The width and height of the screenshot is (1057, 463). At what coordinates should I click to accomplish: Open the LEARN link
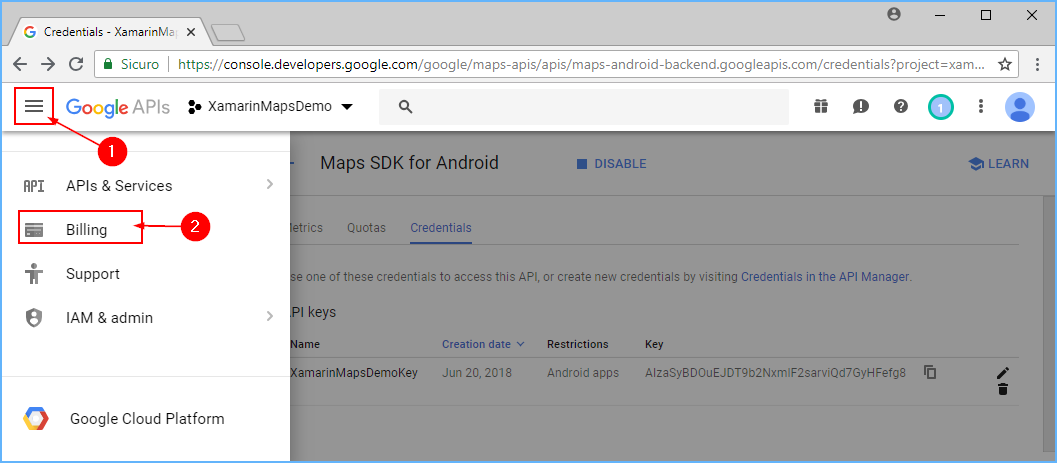[x=998, y=164]
